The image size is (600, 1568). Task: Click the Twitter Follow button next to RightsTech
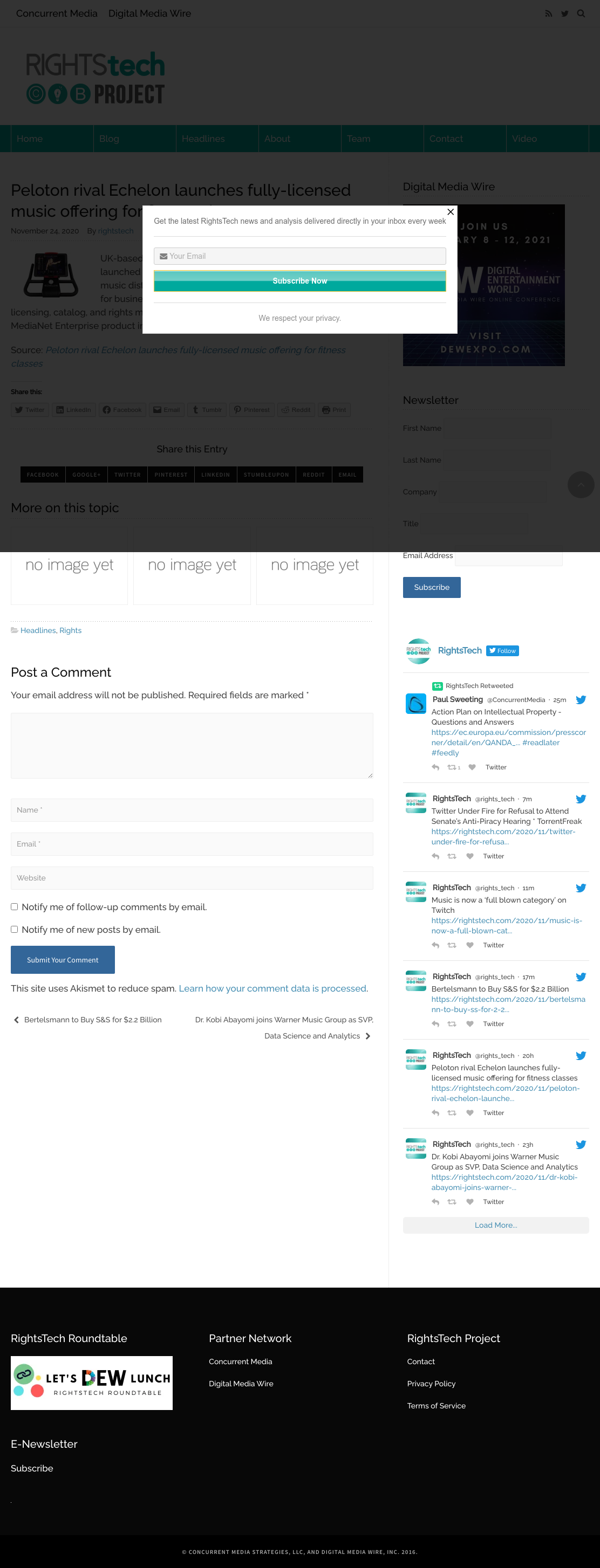point(502,651)
